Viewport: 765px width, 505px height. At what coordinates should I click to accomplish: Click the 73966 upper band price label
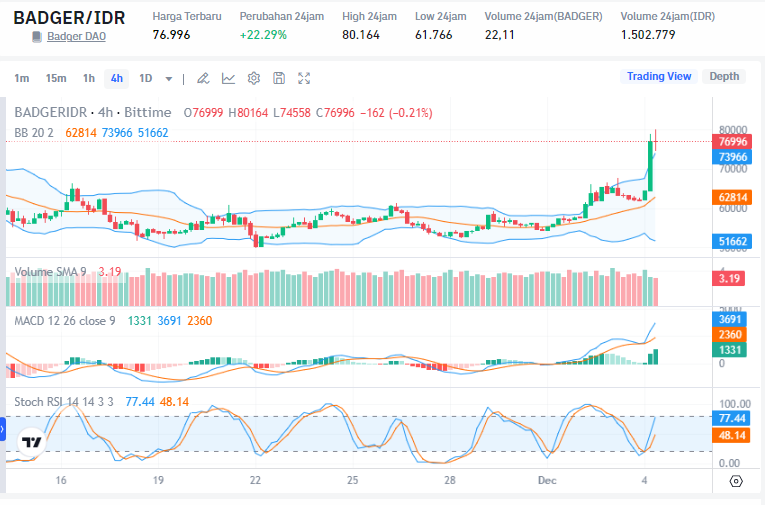[x=732, y=157]
